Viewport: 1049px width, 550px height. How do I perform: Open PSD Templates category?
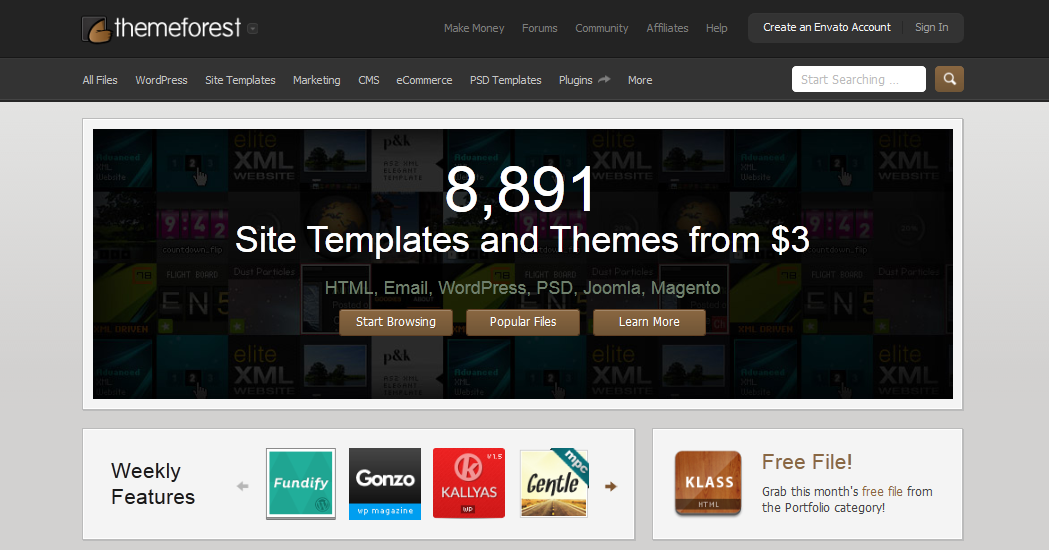[505, 80]
